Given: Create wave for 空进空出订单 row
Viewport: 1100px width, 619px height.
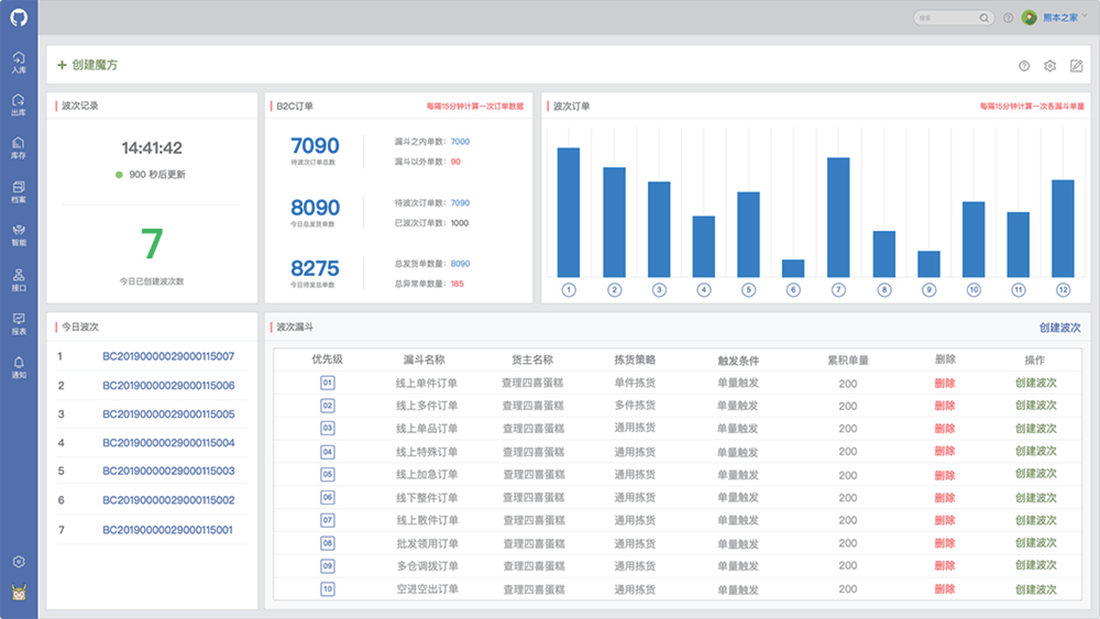Looking at the screenshot, I should pos(1035,590).
